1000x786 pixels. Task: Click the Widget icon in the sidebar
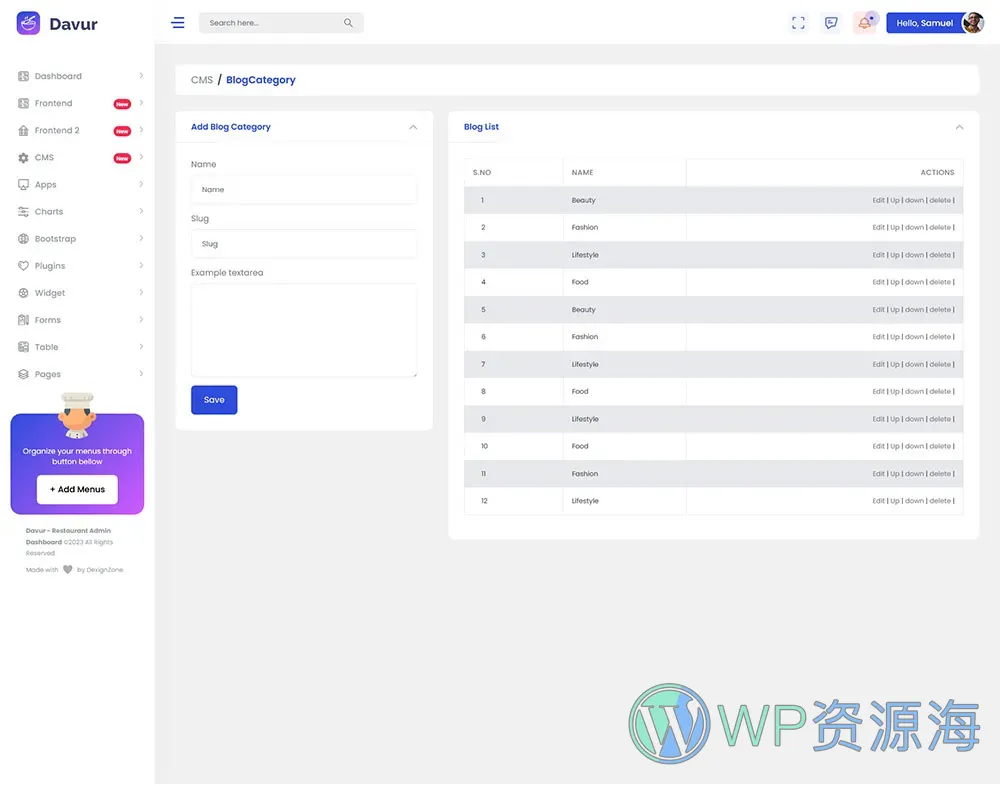point(22,292)
